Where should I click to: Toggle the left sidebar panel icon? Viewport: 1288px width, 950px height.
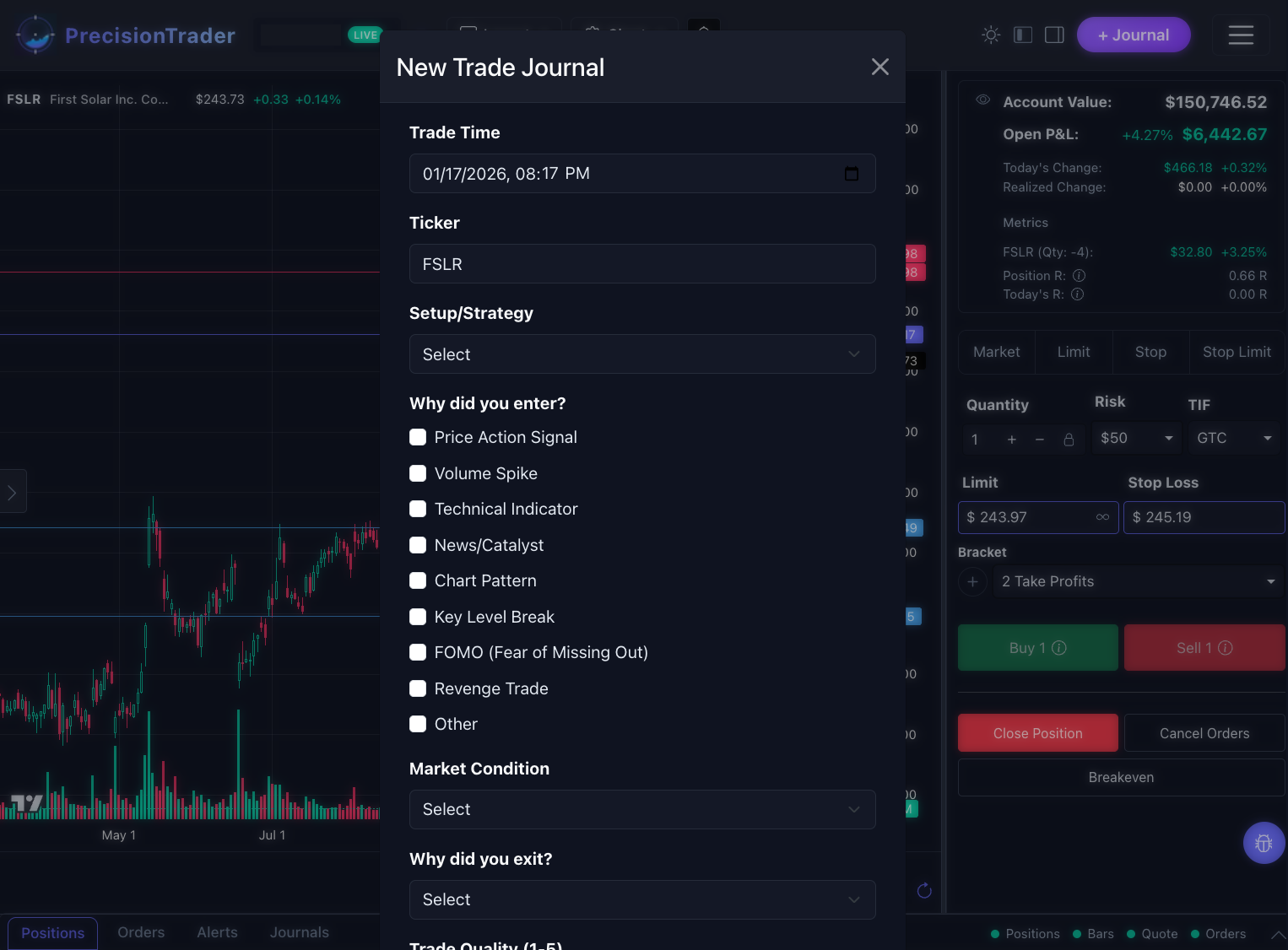[1023, 35]
